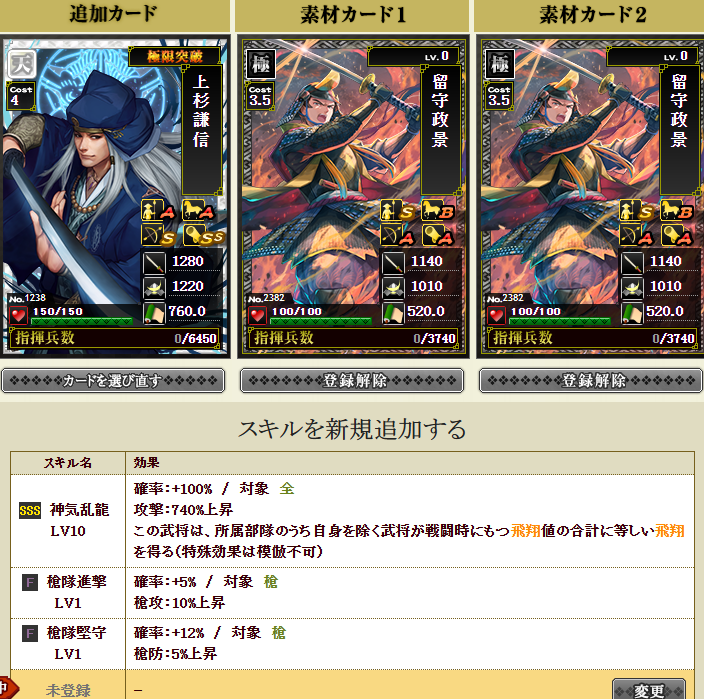Click the heart HP icon on the 追加カード
This screenshot has width=704, height=699.
pyautogui.click(x=18, y=315)
